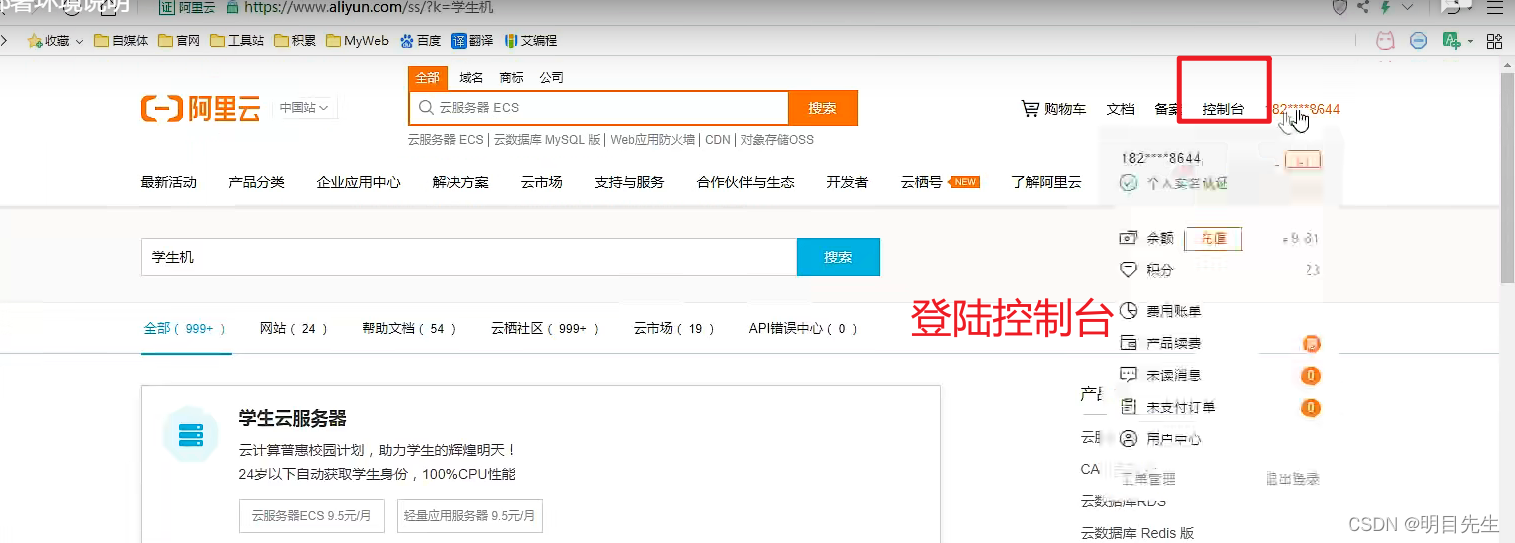Expand the 收藏 favorites dropdown arrow
This screenshot has width=1515, height=543.
(80, 42)
